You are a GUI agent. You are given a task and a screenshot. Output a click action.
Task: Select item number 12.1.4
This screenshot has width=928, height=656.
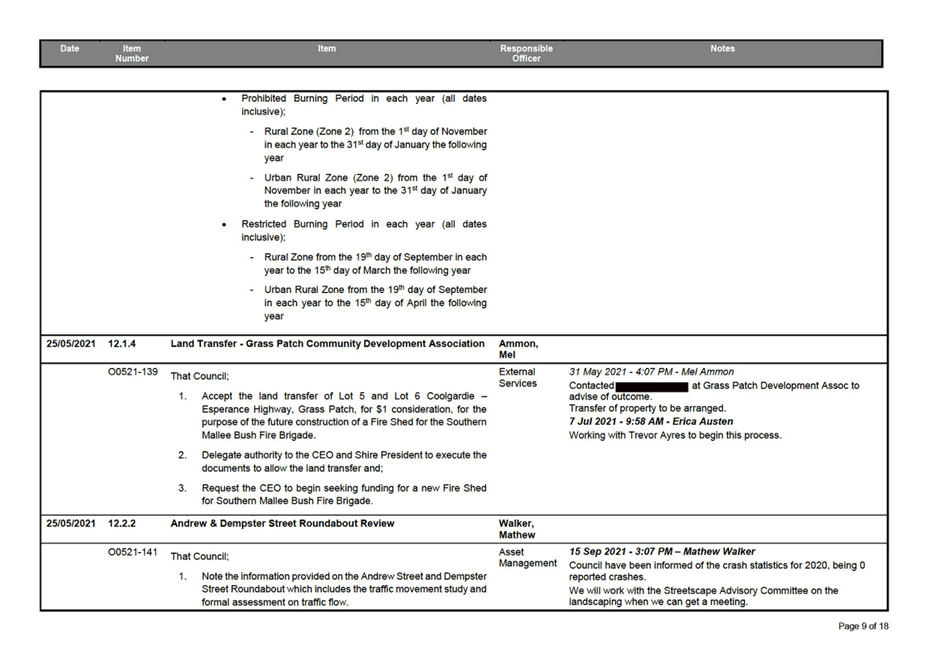122,344
